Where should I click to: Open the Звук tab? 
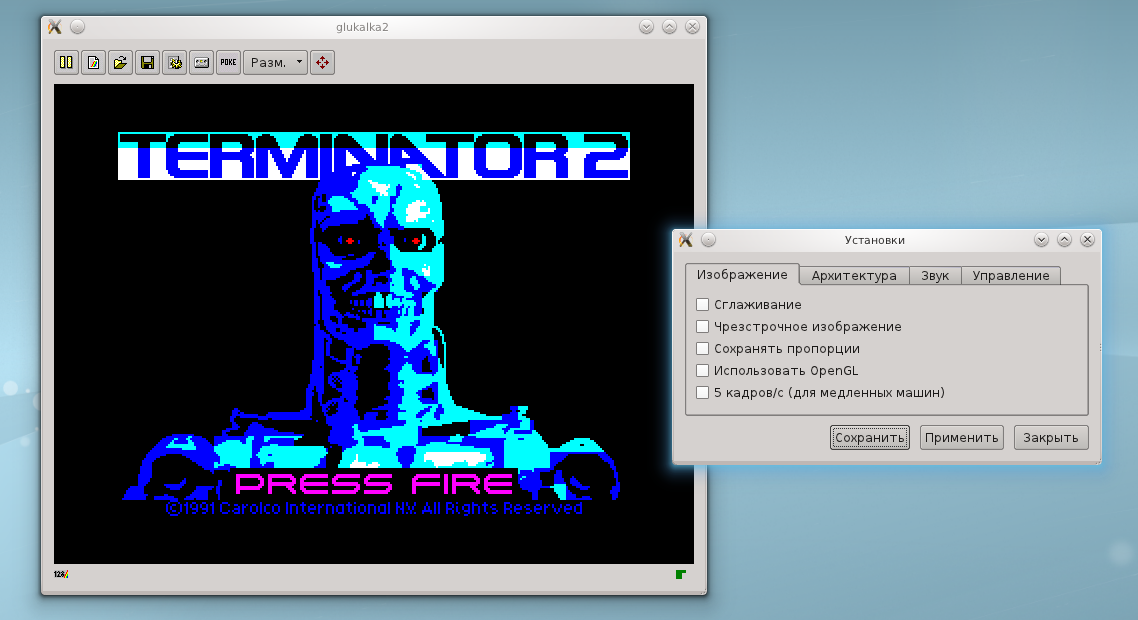[936, 276]
